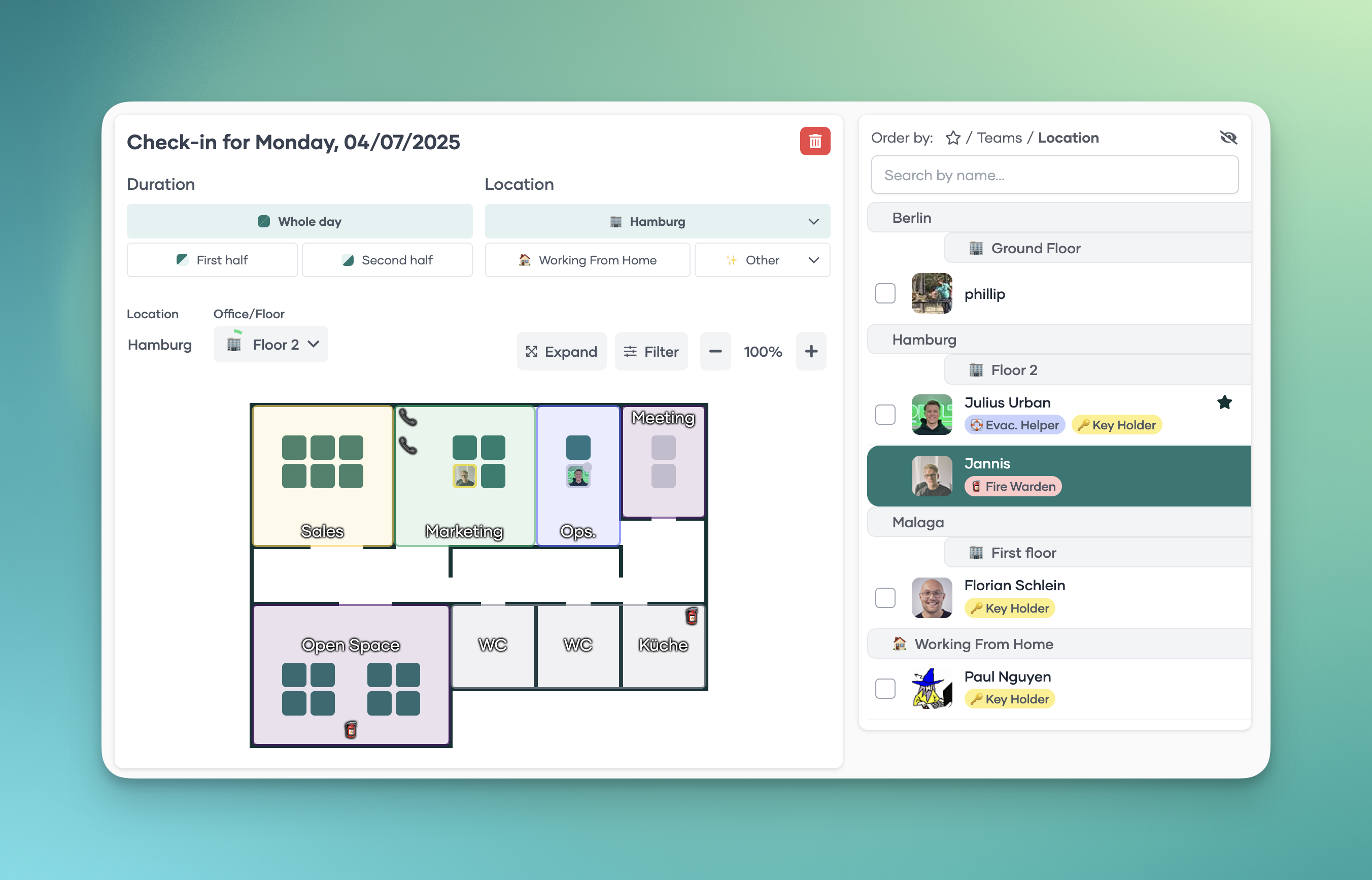This screenshot has width=1372, height=880.
Task: Tick Florian Schlein's checkbox
Action: point(885,598)
